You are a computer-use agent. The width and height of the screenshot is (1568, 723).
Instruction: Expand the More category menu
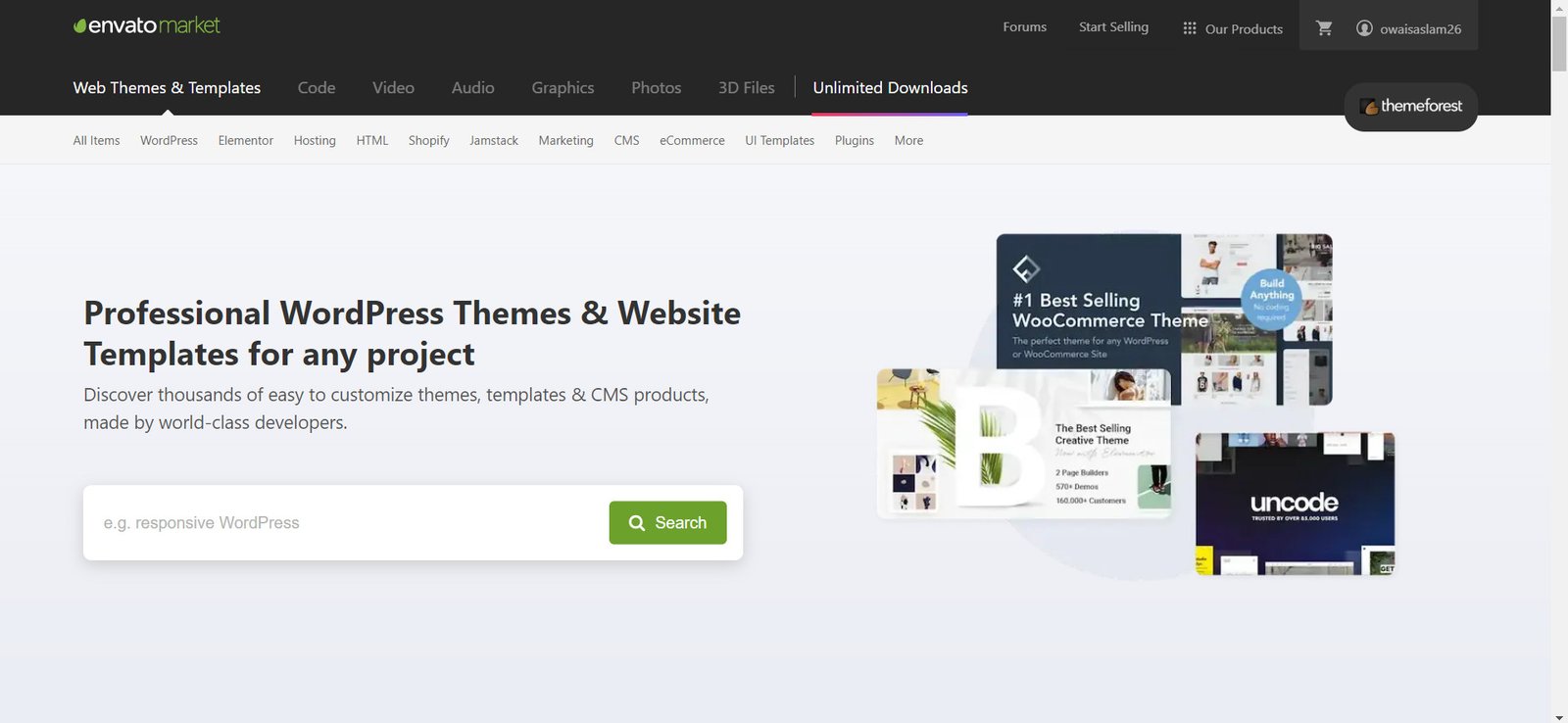908,140
